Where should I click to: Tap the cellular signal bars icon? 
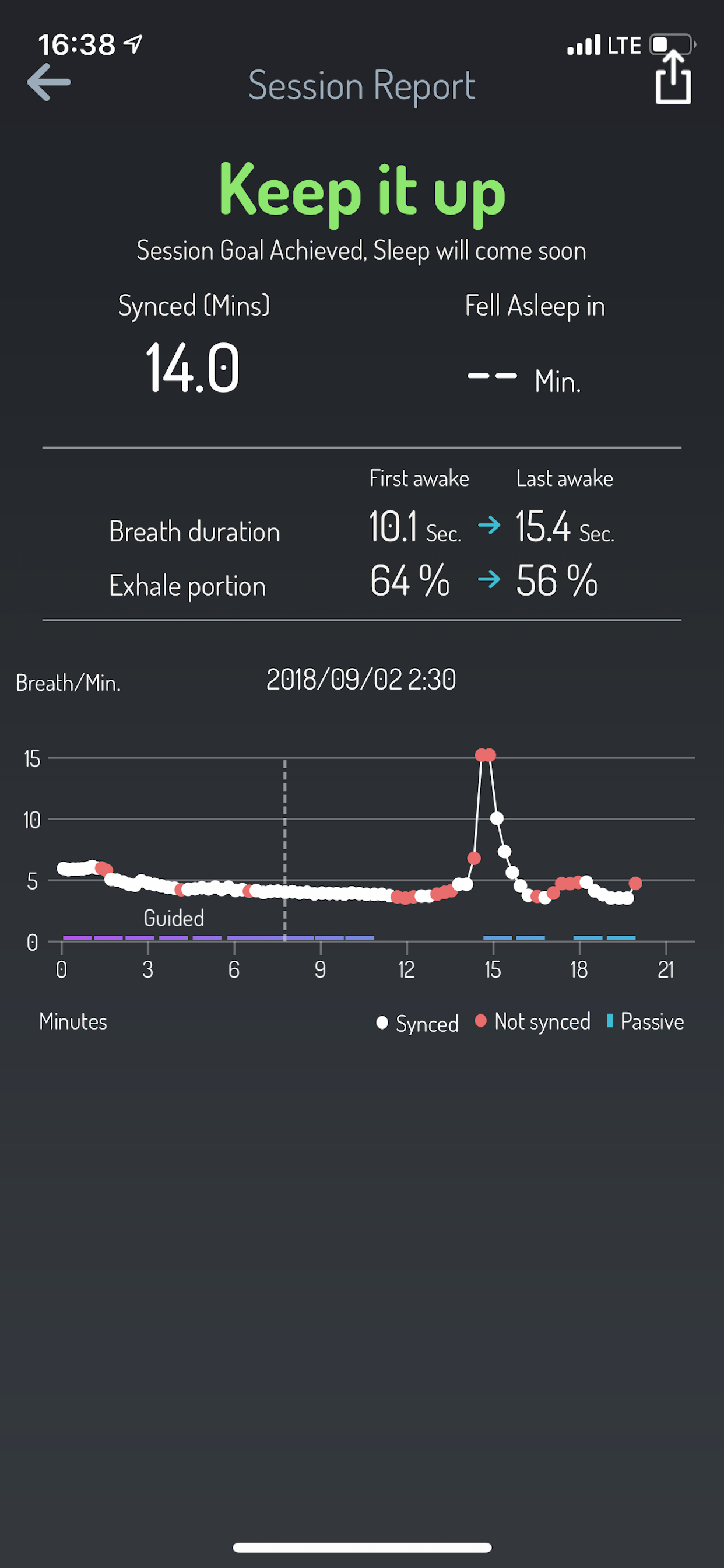point(584,45)
